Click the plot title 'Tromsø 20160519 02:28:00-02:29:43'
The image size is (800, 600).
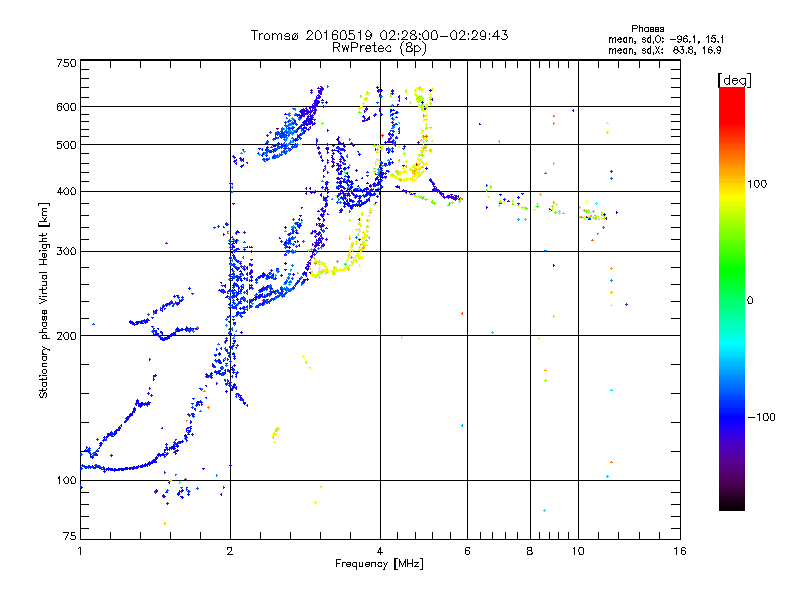point(379,35)
